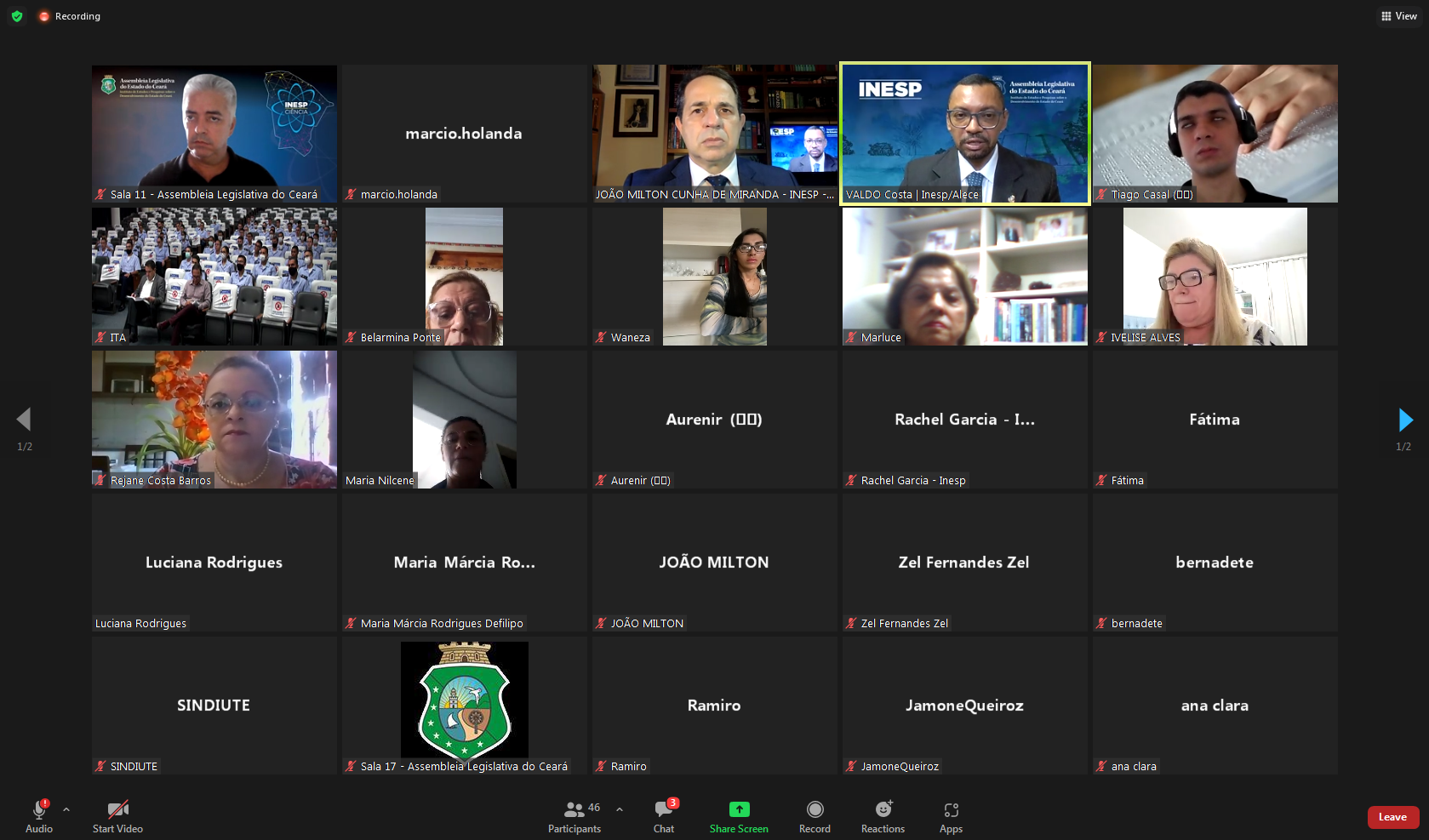This screenshot has width=1429, height=840.
Task: Expand the Participants options chevron
Action: [x=620, y=809]
